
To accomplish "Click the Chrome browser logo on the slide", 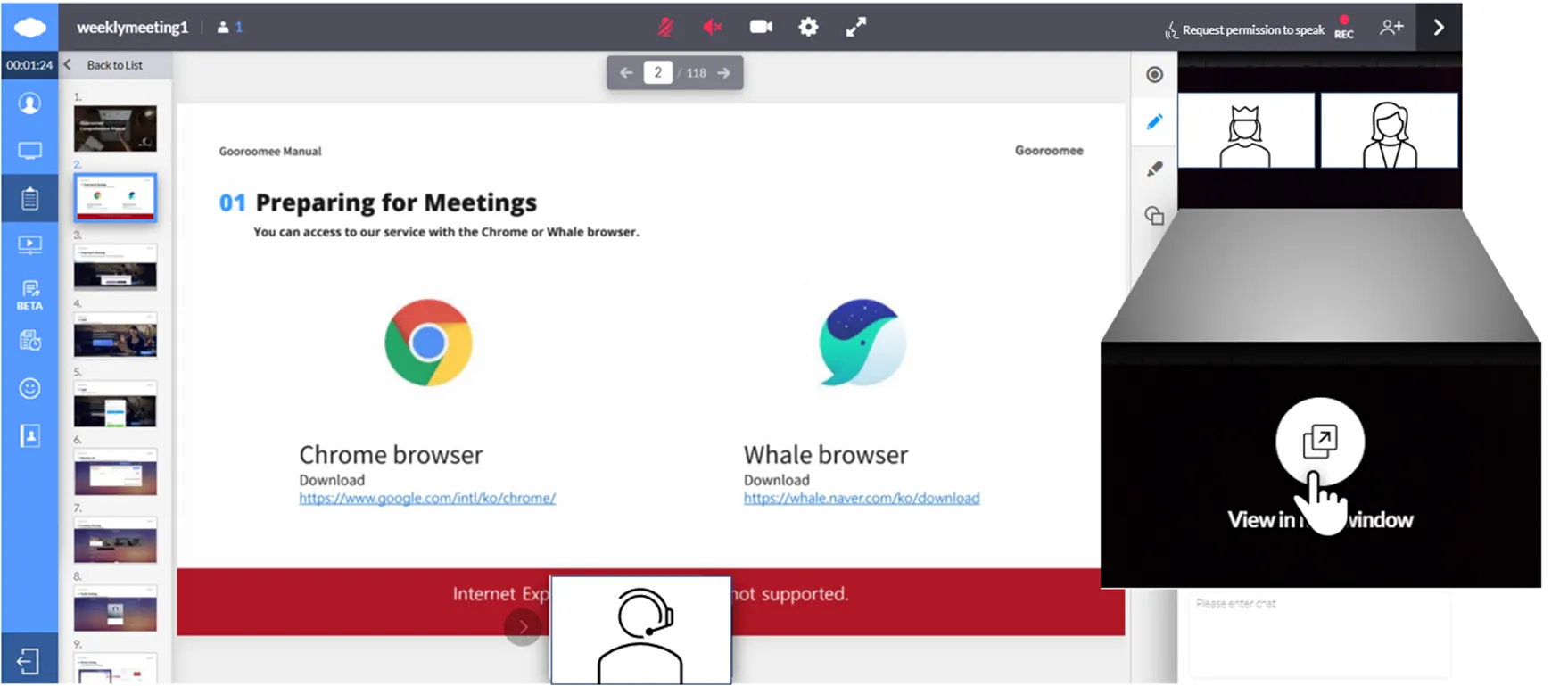I will click(428, 343).
